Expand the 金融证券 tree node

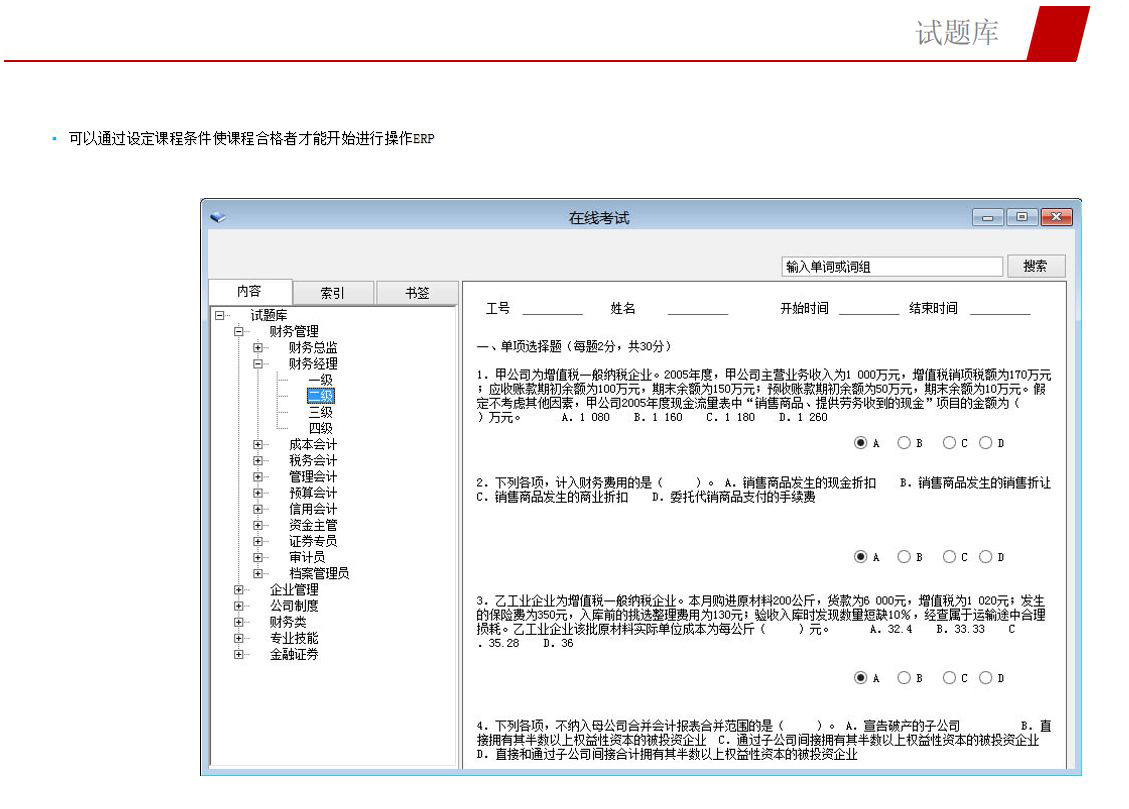239,655
